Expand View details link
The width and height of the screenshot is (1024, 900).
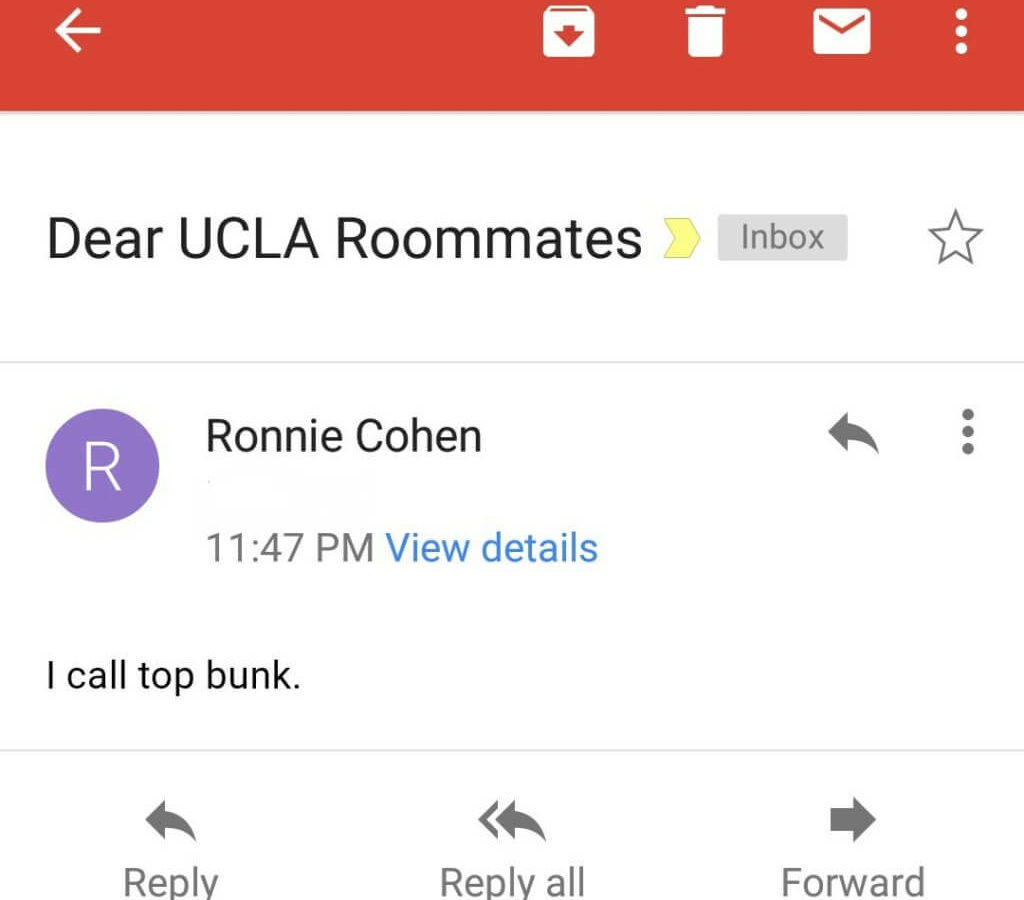492,547
